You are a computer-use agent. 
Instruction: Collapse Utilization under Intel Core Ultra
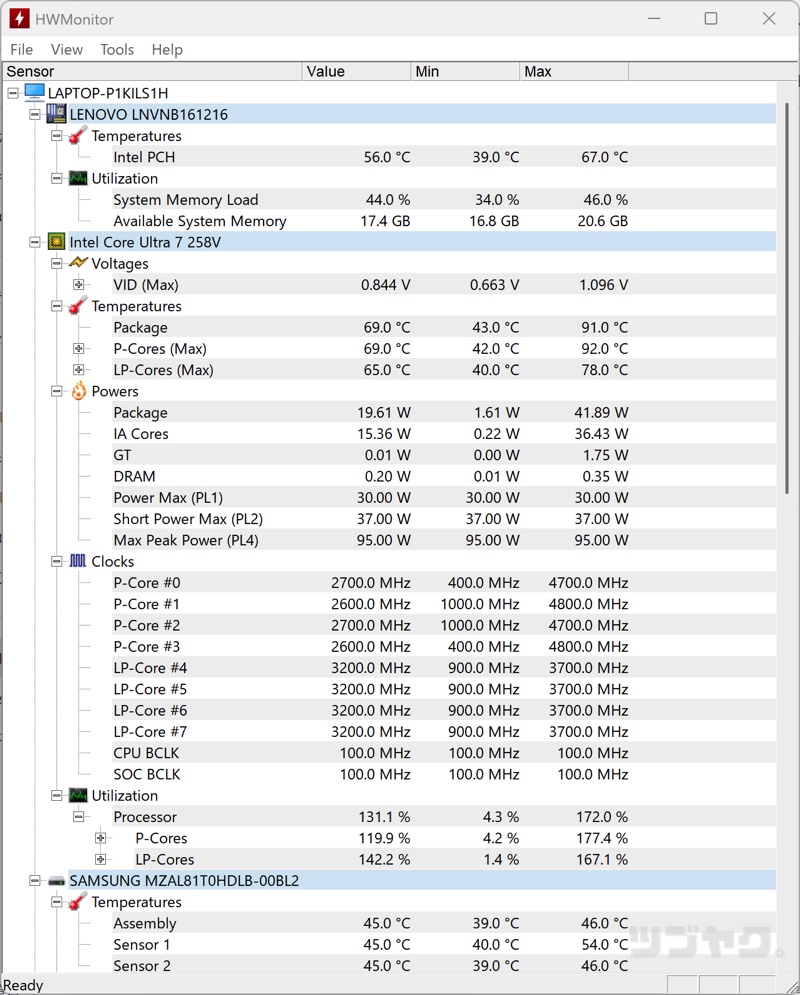click(x=56, y=795)
